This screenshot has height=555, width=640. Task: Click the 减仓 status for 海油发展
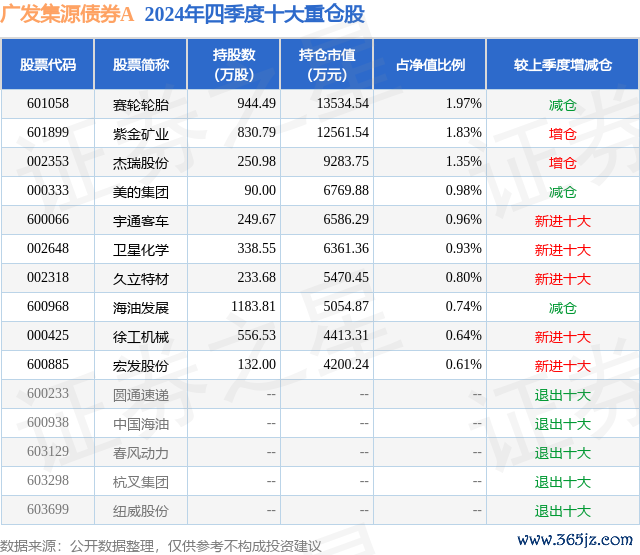click(562, 308)
